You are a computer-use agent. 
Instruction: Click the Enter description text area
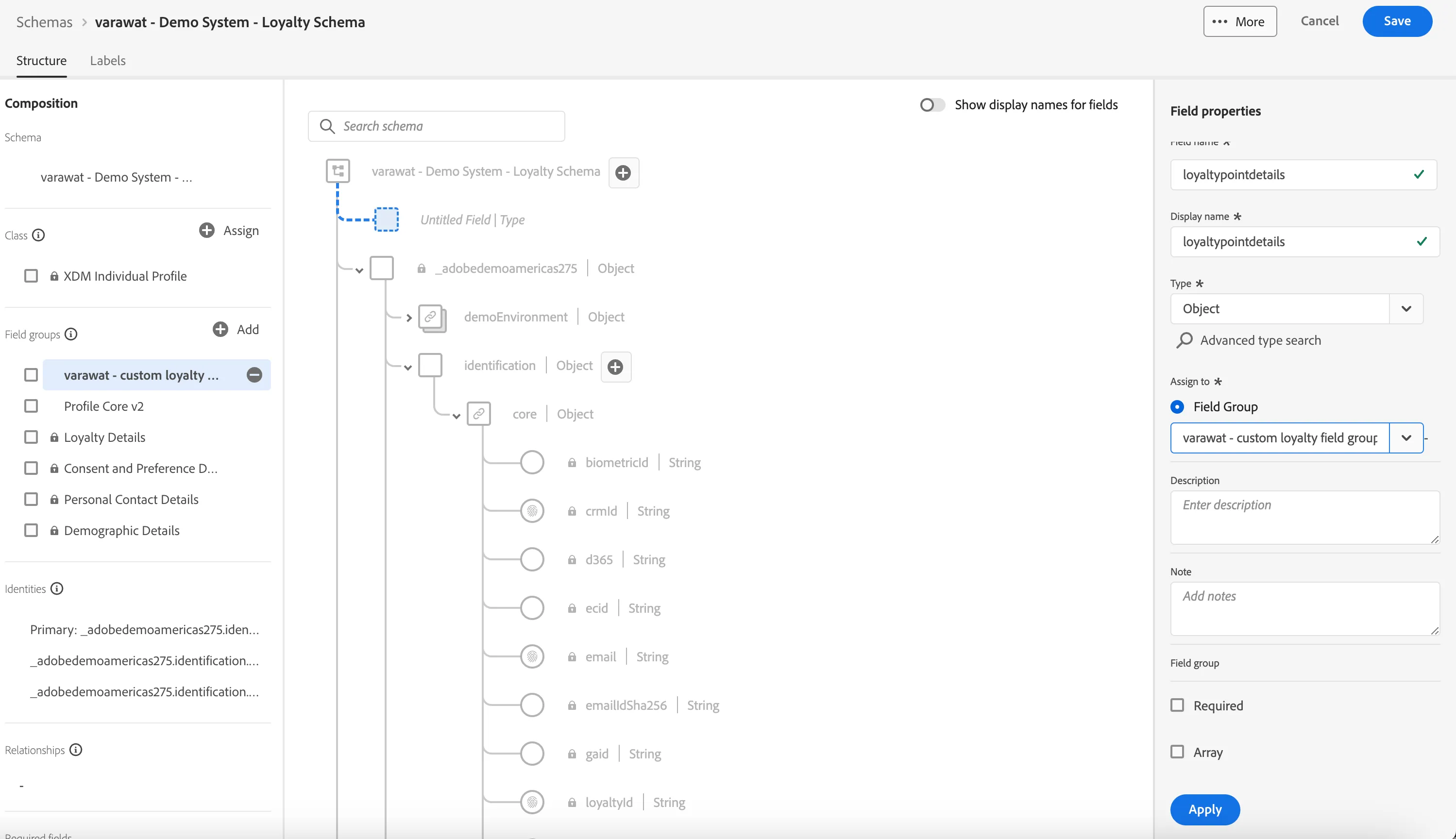point(1305,518)
